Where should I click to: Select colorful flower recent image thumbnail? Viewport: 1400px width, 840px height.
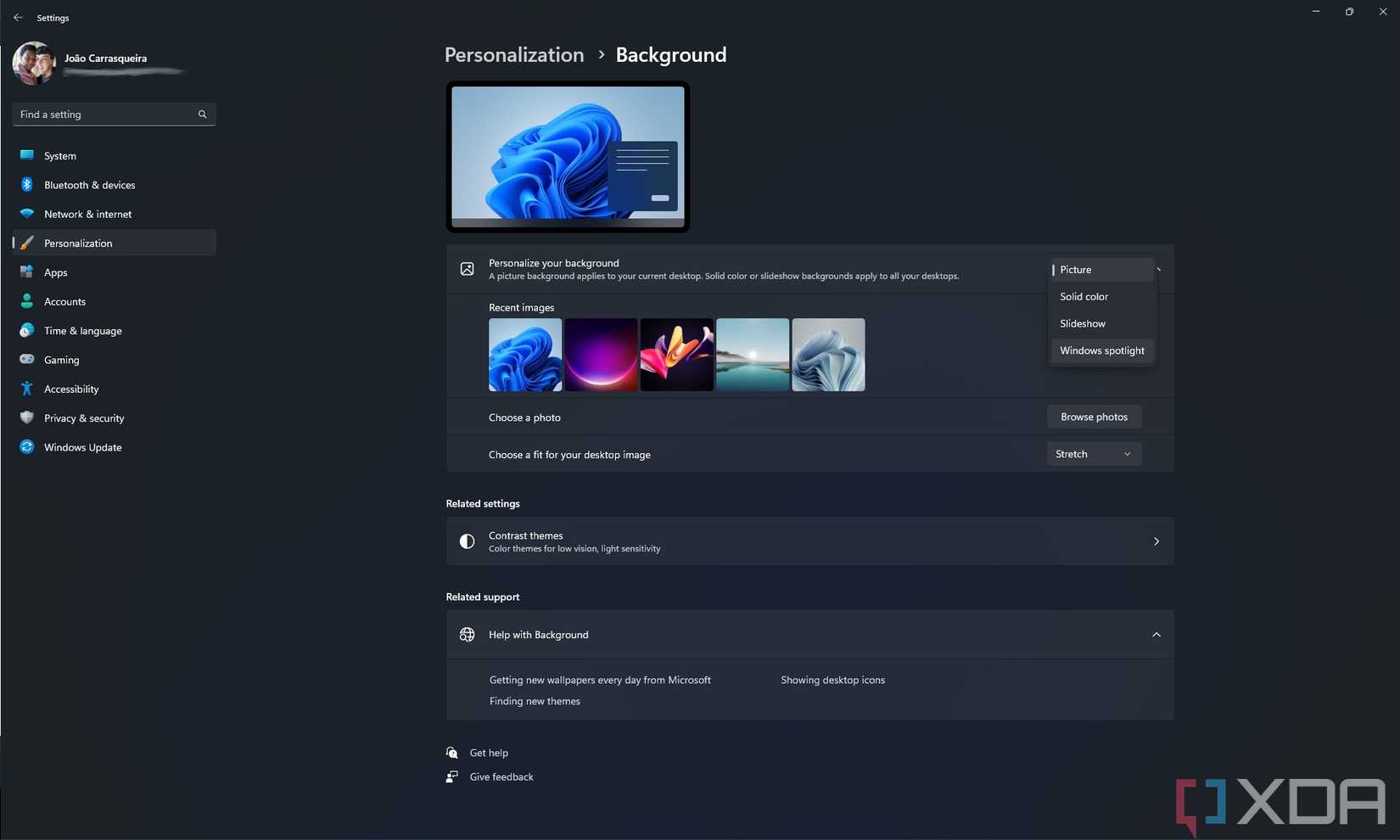coord(676,355)
